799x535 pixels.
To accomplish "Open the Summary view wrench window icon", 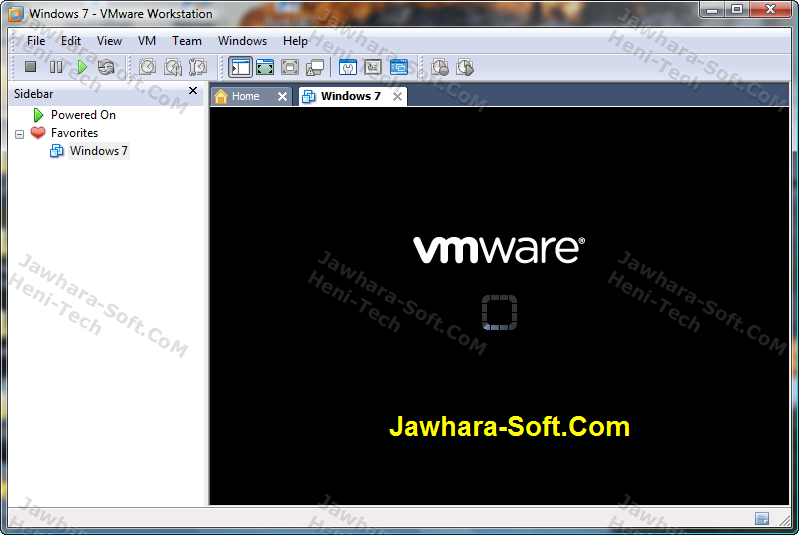I will pyautogui.click(x=348, y=67).
